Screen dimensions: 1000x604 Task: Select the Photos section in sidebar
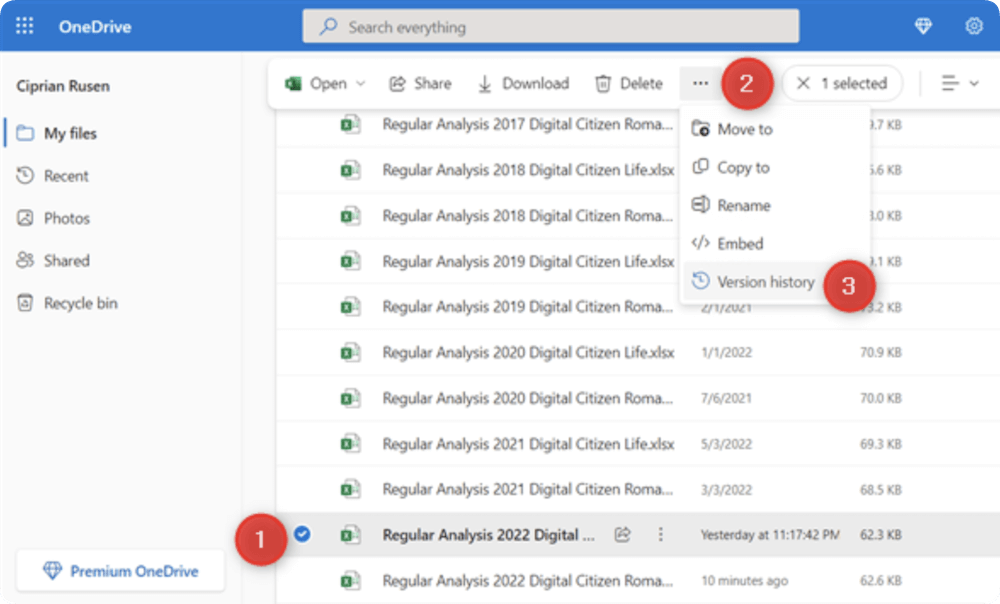coord(64,218)
